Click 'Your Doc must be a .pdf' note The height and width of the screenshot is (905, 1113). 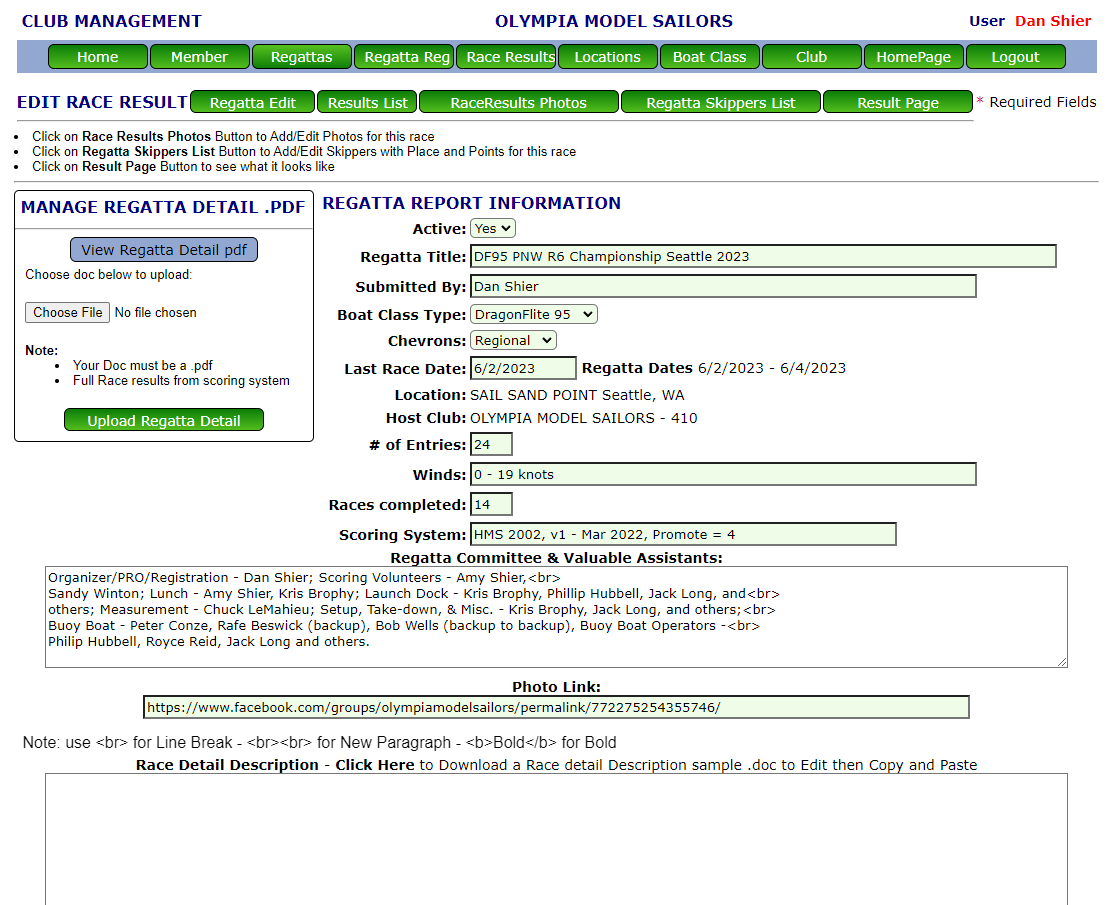pyautogui.click(x=143, y=366)
